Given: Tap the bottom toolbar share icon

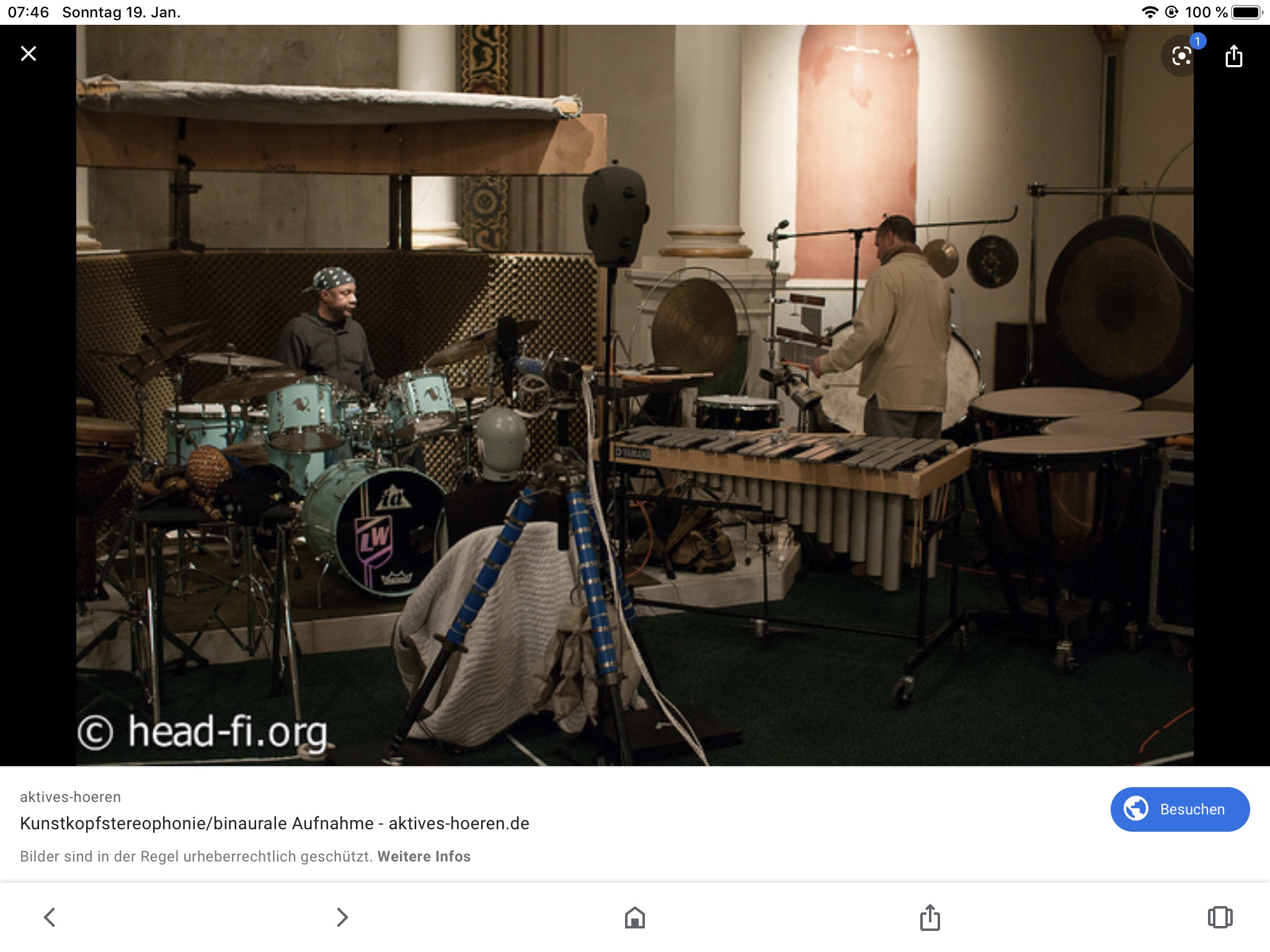Looking at the screenshot, I should coord(930,917).
